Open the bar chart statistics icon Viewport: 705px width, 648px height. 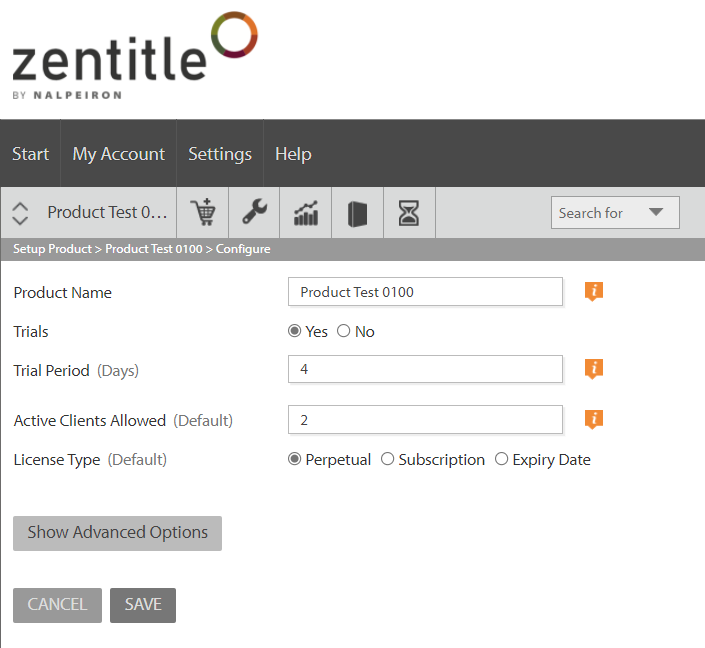click(306, 212)
